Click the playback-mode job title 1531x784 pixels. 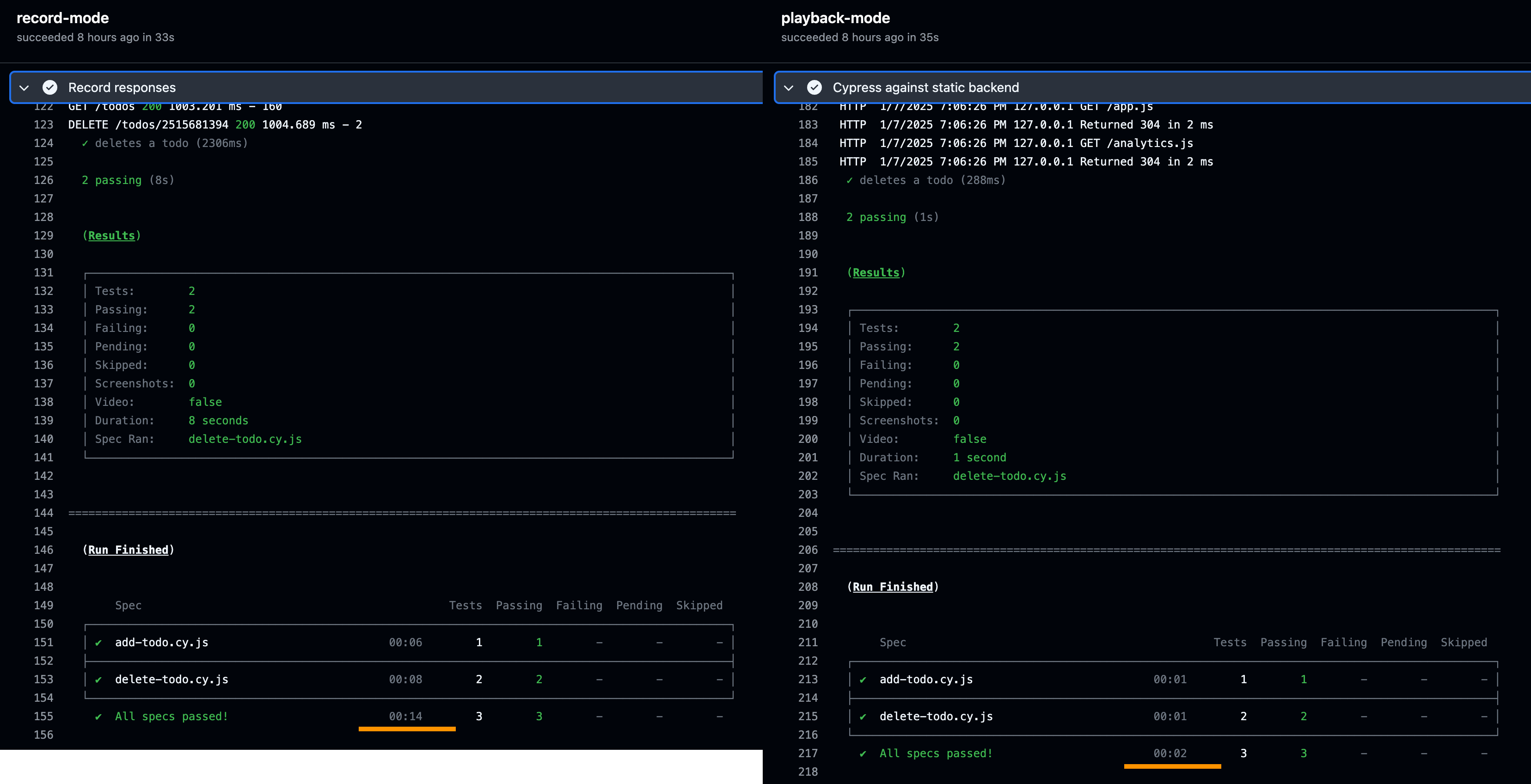pos(835,18)
